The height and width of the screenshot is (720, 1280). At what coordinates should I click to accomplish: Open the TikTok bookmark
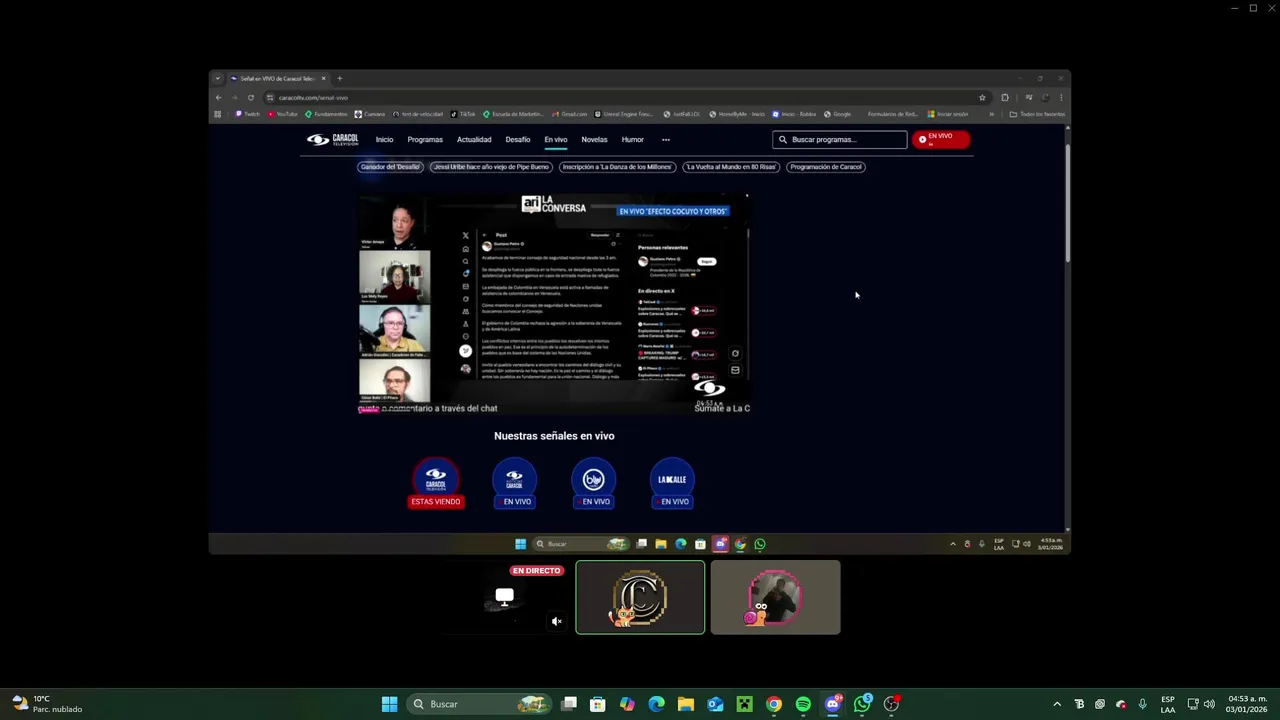tap(463, 114)
